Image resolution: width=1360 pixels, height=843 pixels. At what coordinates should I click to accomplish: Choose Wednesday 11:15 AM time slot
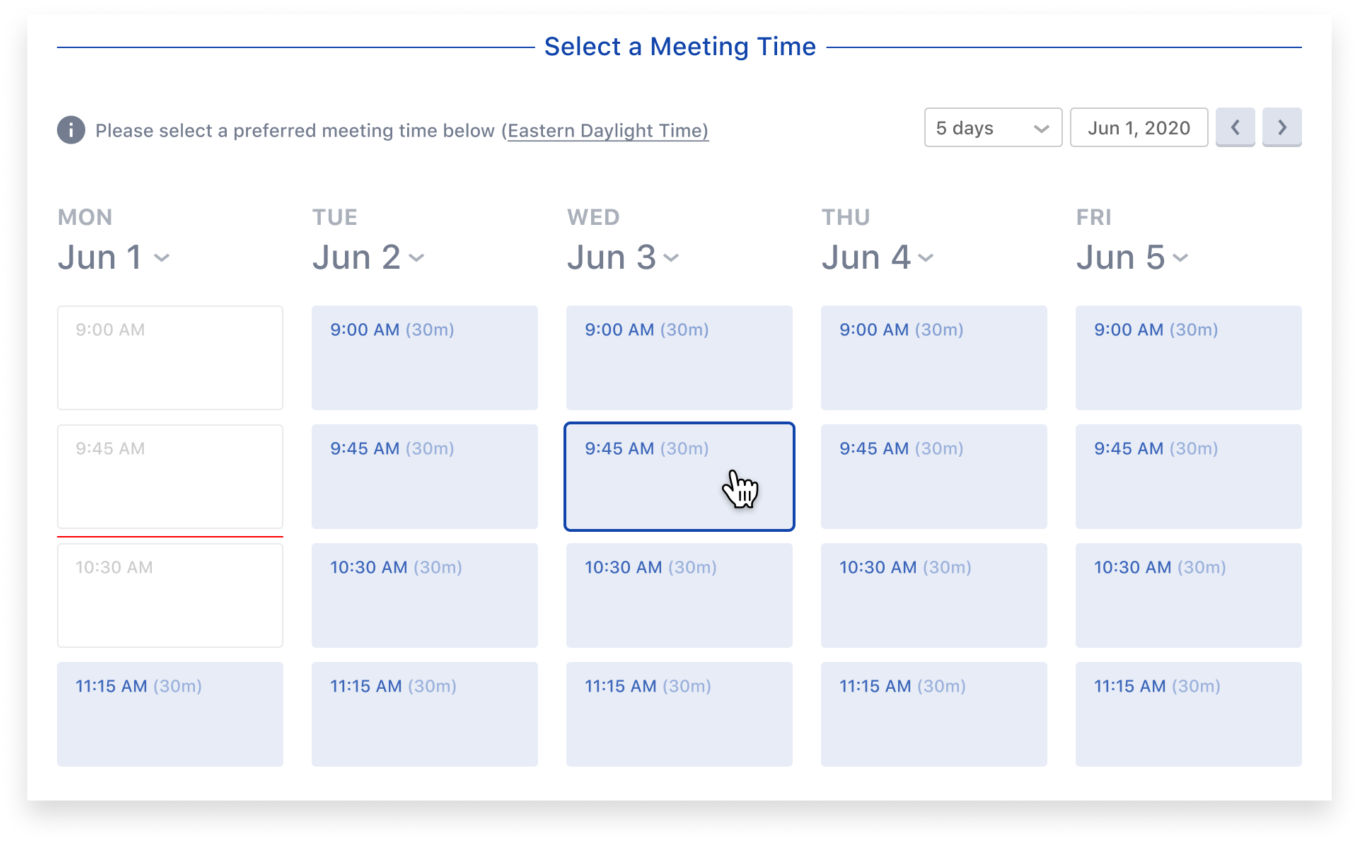[680, 714]
